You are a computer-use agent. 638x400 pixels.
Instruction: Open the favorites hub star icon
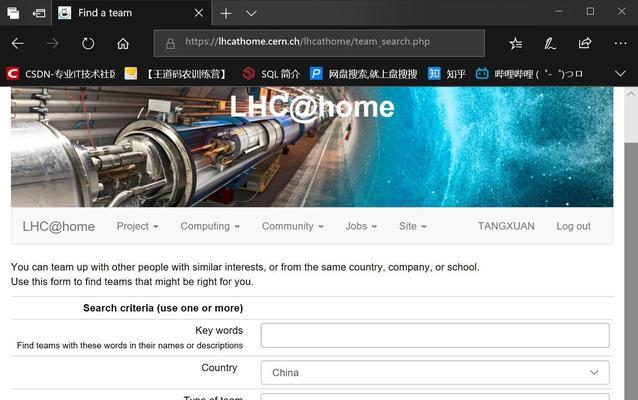tap(516, 43)
